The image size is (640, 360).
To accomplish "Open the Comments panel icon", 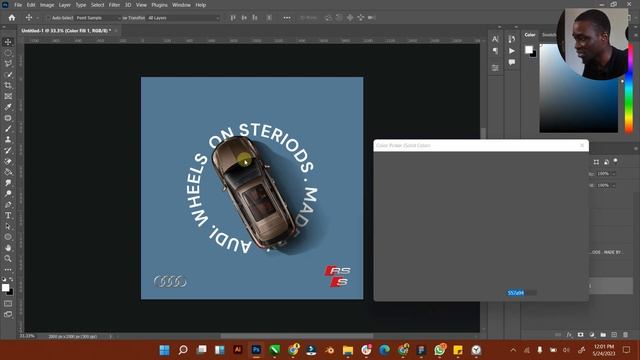I will 512,62.
